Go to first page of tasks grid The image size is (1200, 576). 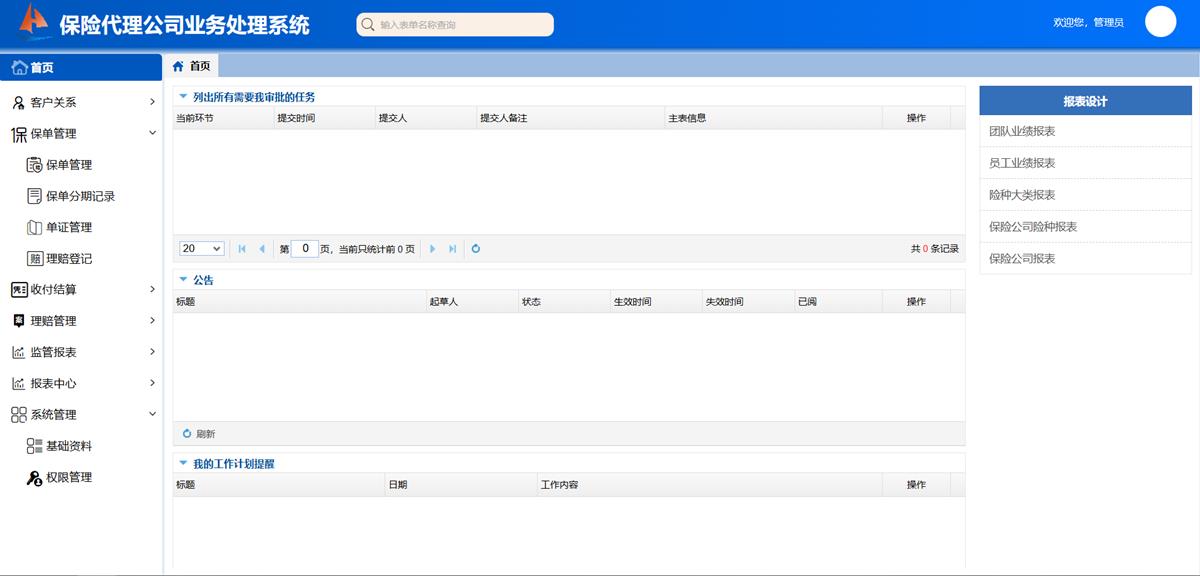point(242,249)
